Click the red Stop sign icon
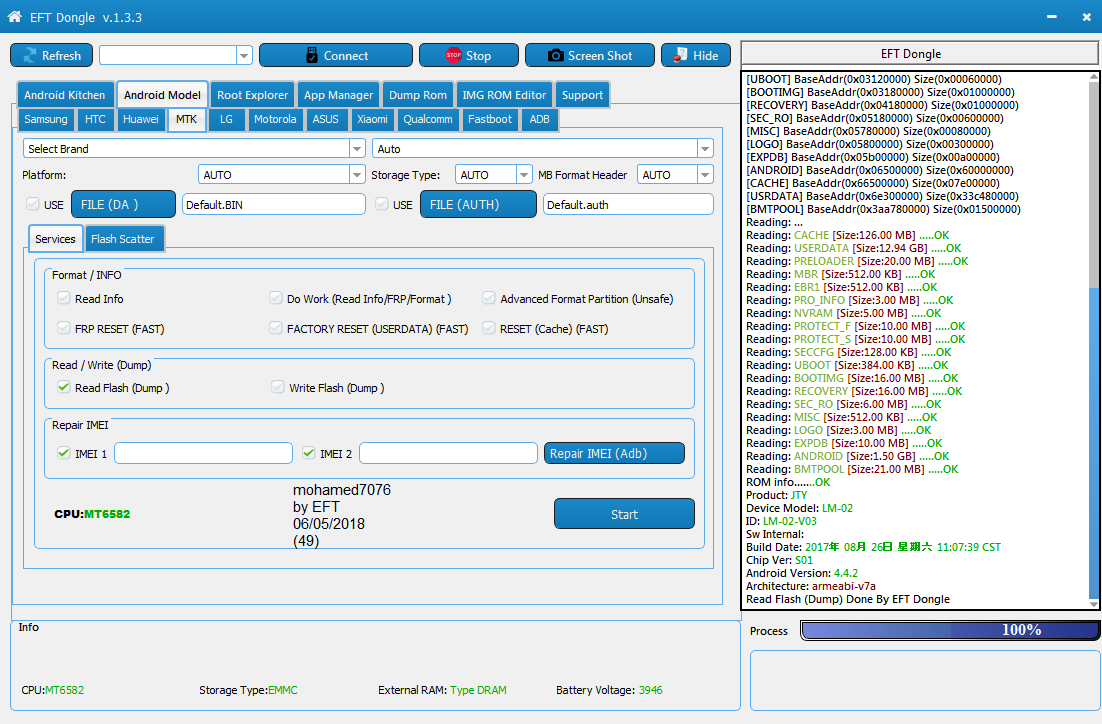1102x724 pixels. pyautogui.click(x=453, y=56)
